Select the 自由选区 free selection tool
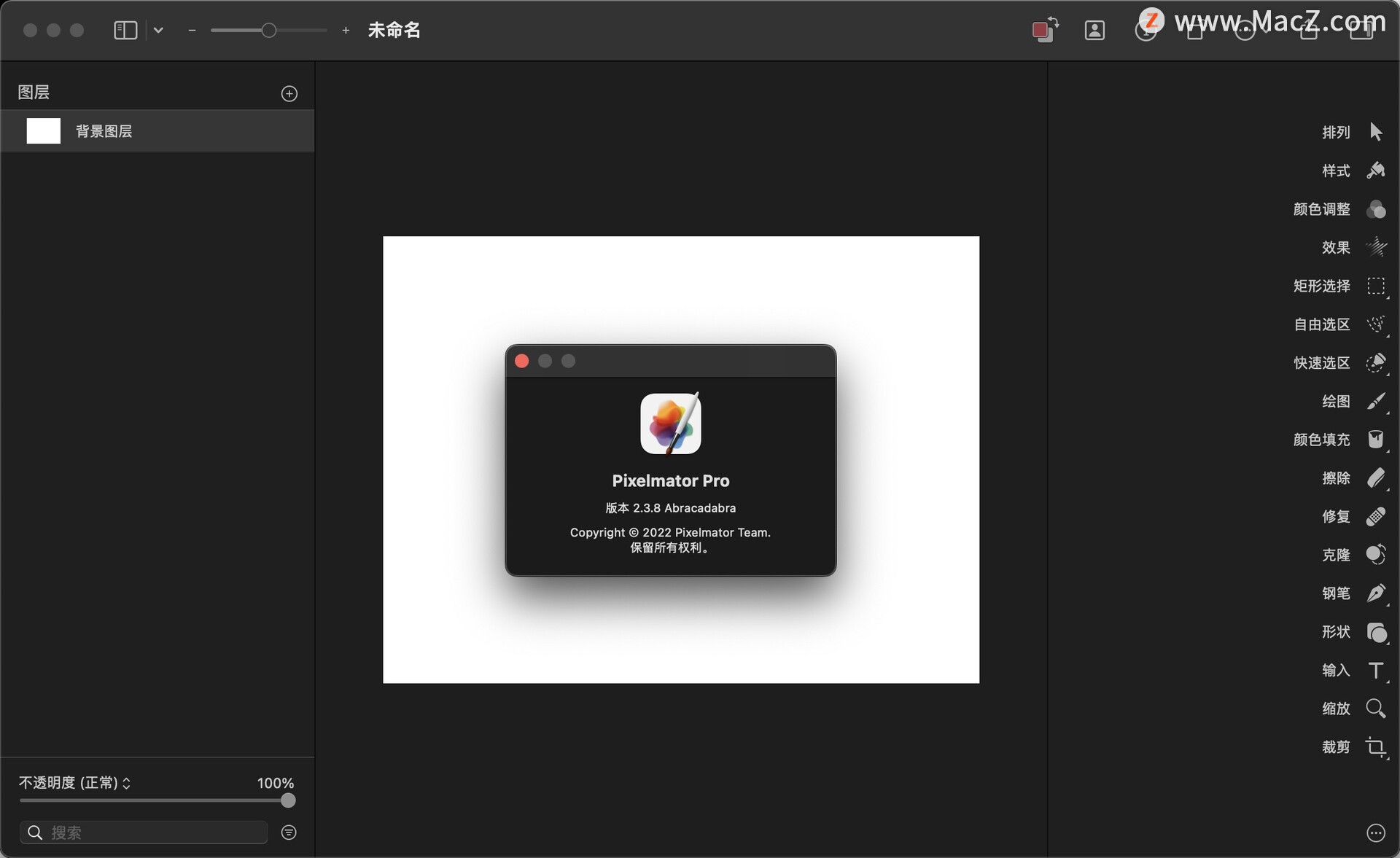Image resolution: width=1400 pixels, height=858 pixels. point(1375,324)
